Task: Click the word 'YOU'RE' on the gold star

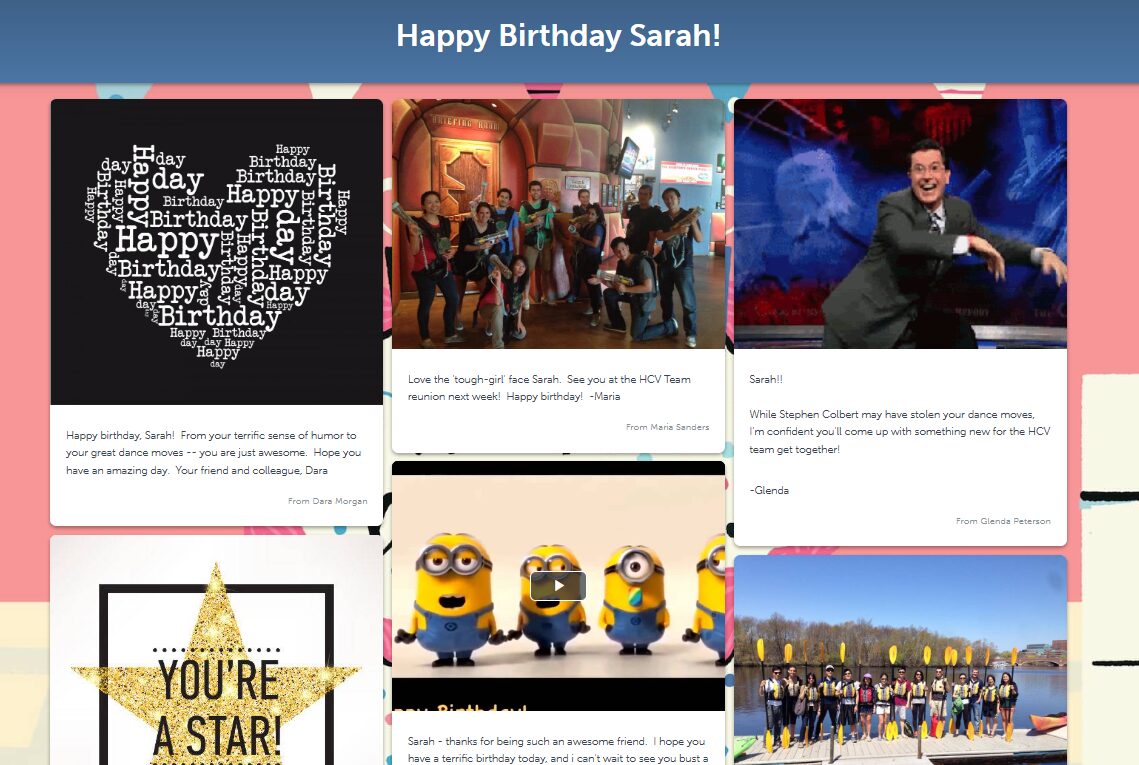Action: coord(218,680)
